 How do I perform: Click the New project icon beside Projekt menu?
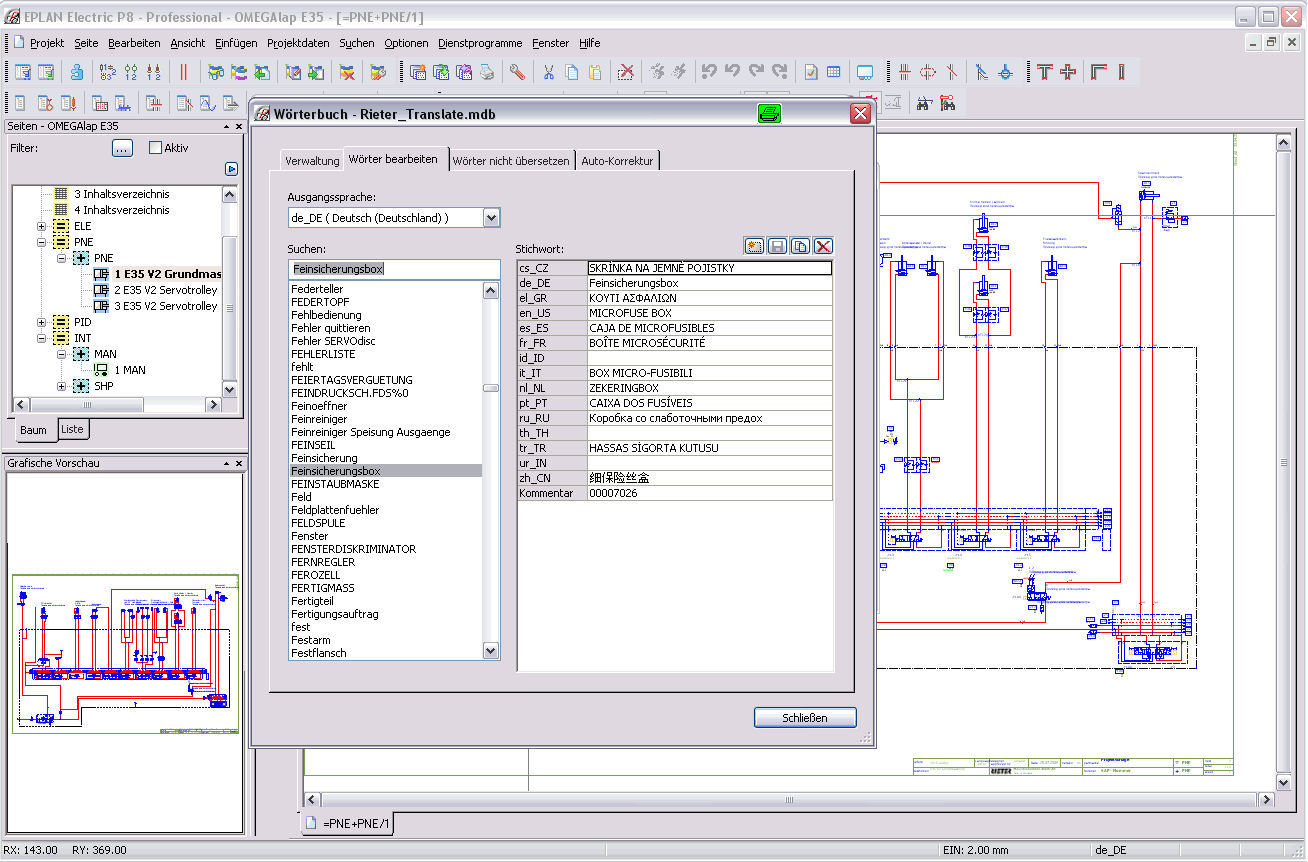click(x=18, y=43)
